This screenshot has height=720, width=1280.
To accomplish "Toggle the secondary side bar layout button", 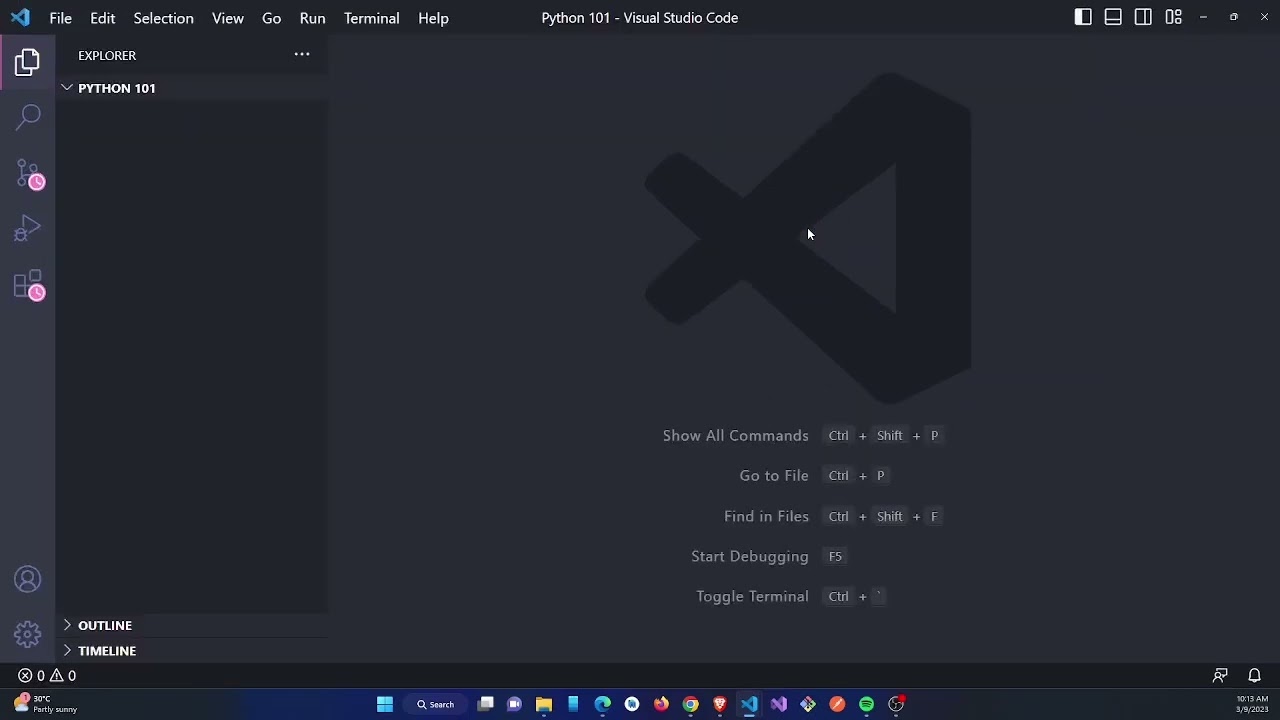I will point(1143,17).
